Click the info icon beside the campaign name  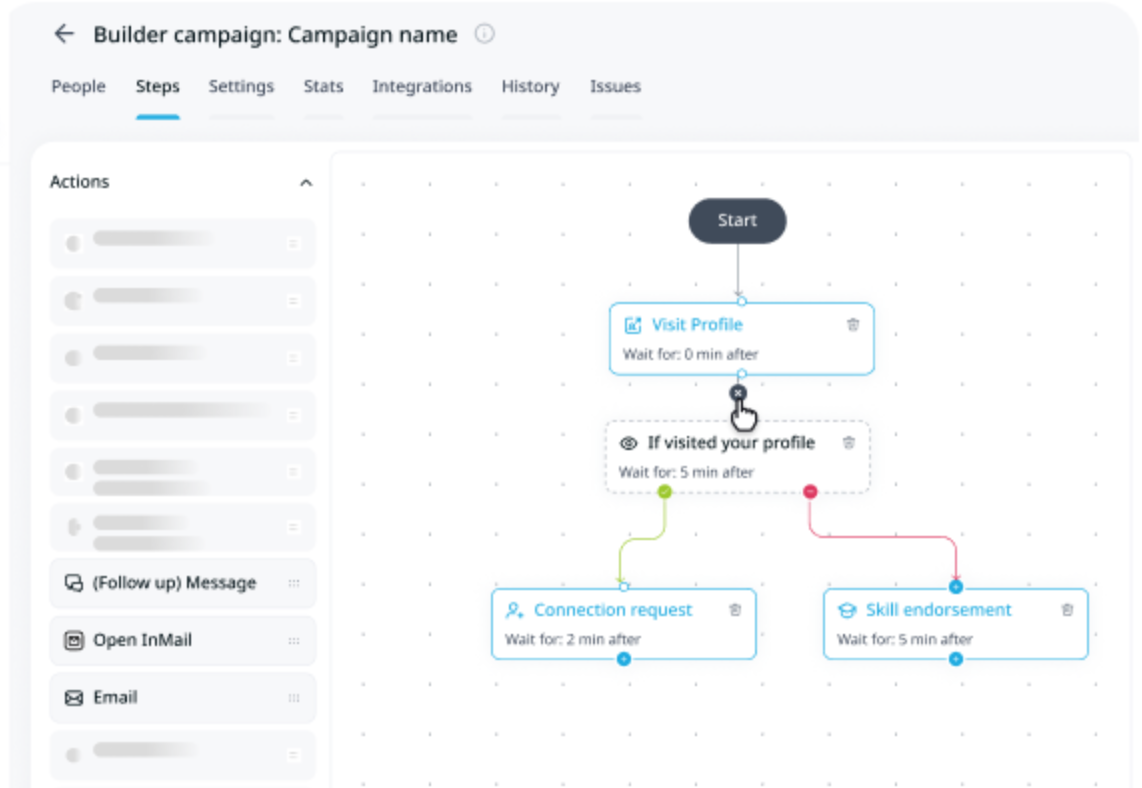484,33
